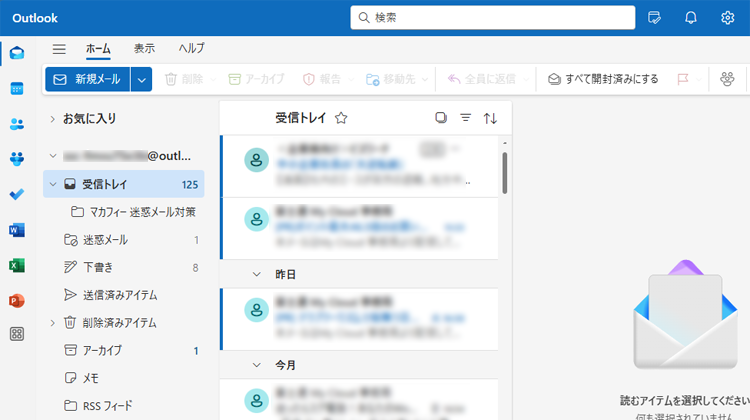Open the settings gear icon
Image resolution: width=750 pixels, height=420 pixels.
click(727, 18)
